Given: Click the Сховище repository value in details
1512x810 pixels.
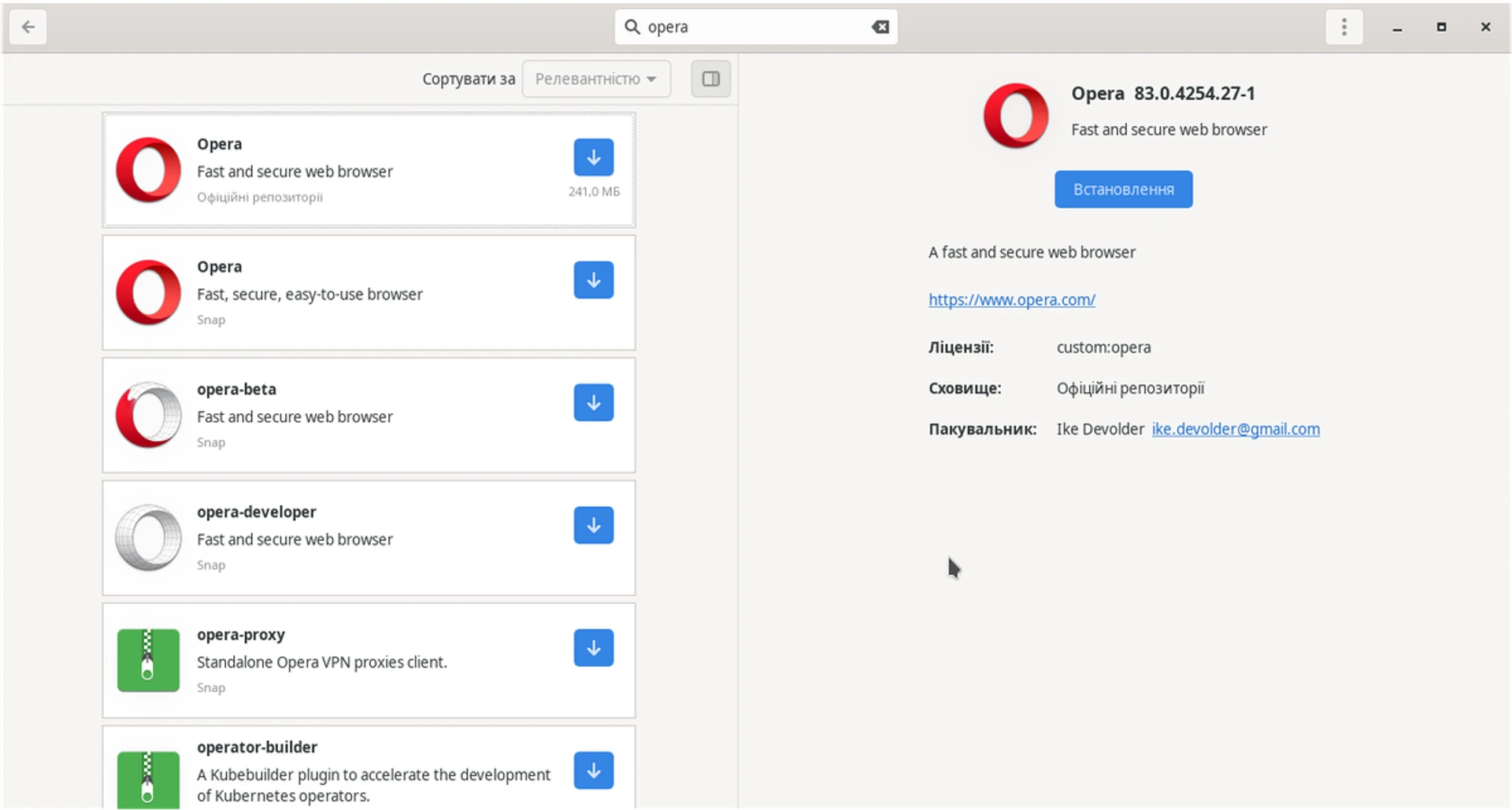Looking at the screenshot, I should coord(1130,388).
